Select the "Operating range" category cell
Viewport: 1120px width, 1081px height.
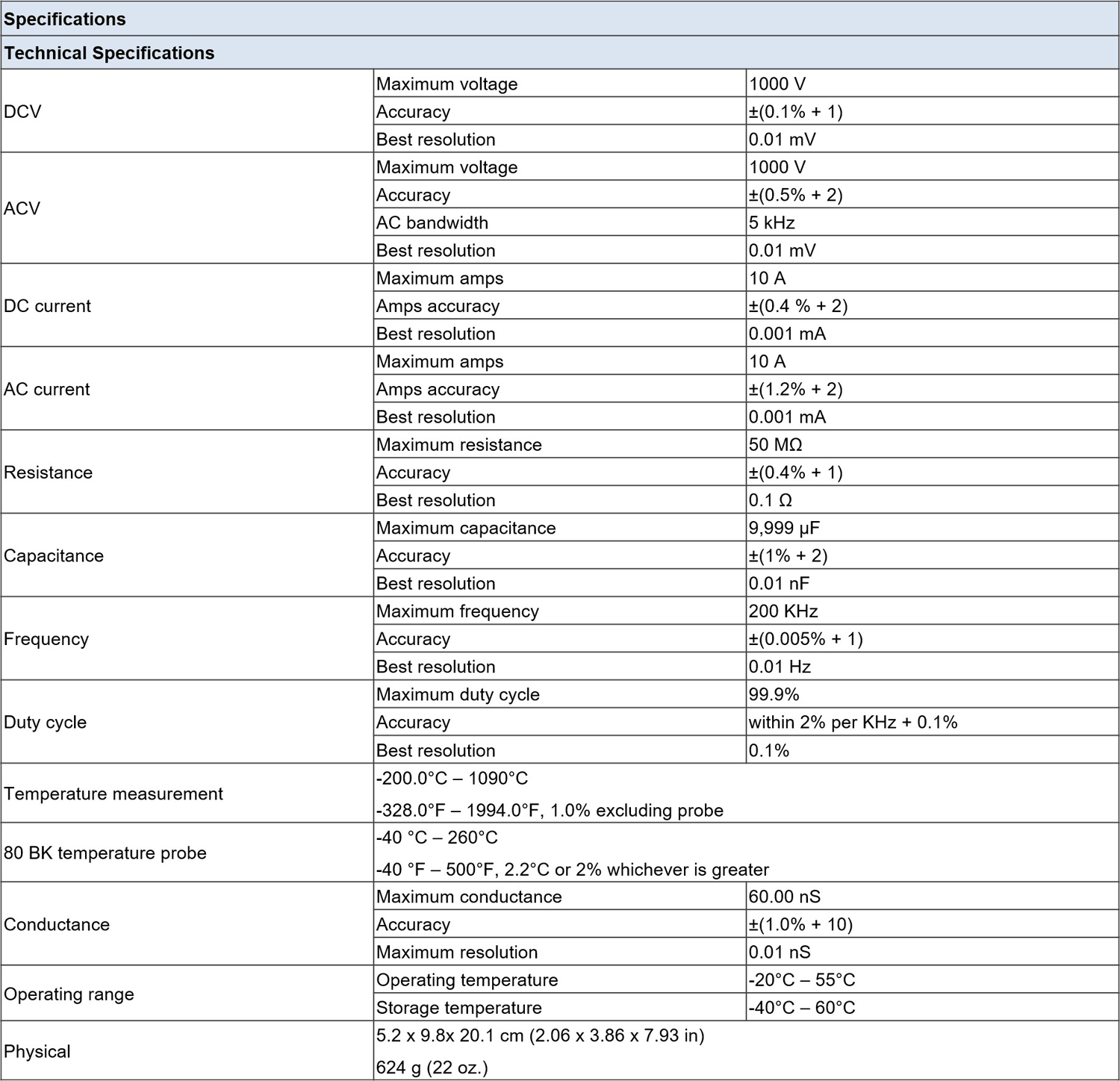[x=187, y=994]
